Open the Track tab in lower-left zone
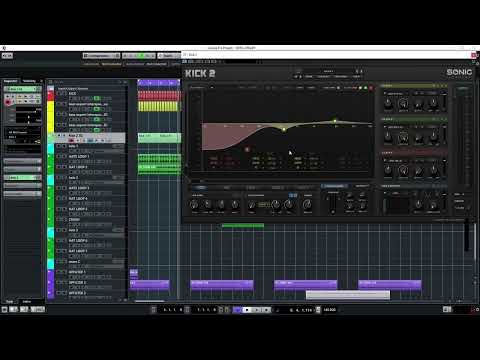 pyautogui.click(x=10, y=301)
